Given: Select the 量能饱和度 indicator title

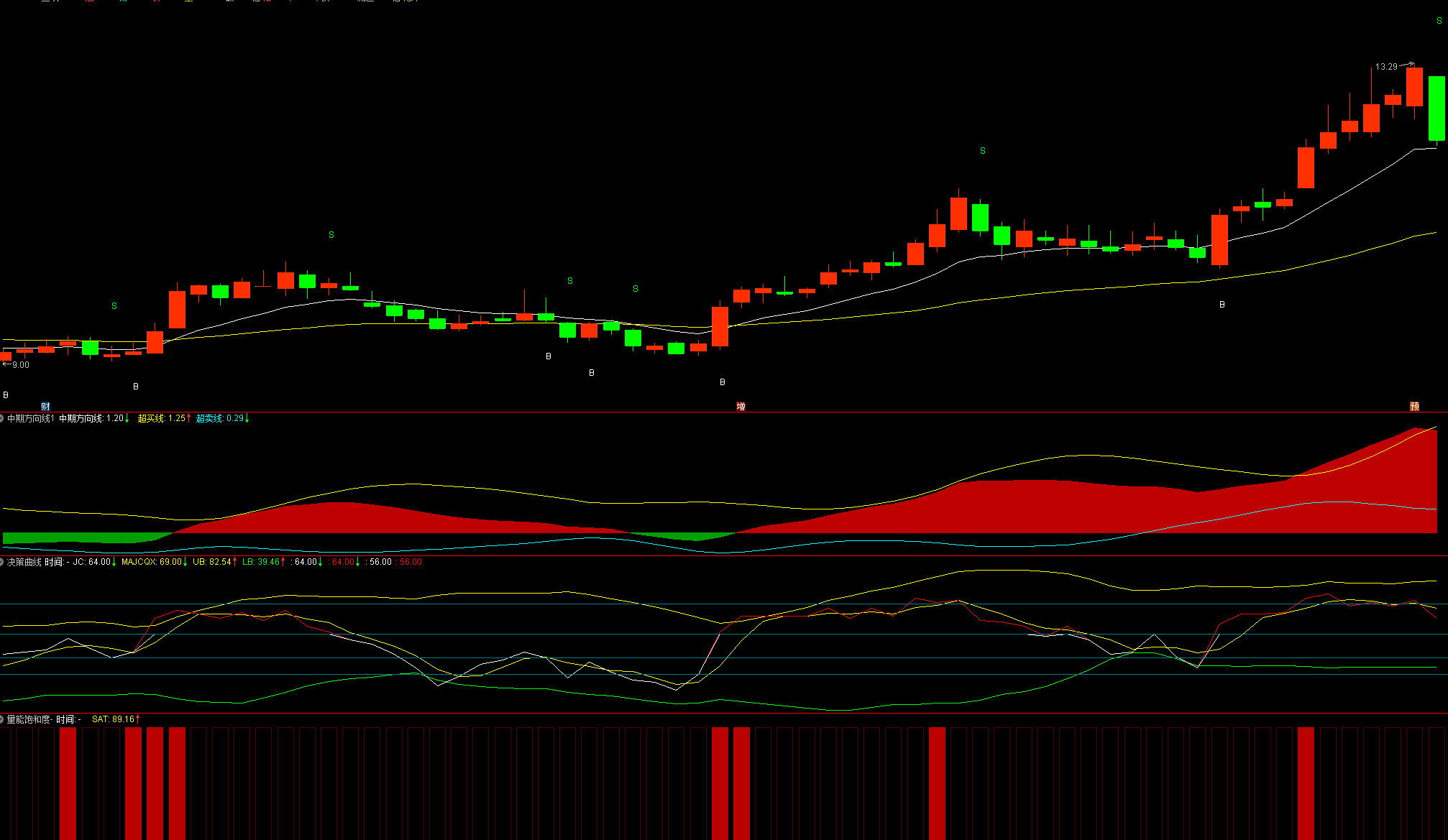Looking at the screenshot, I should 29,719.
